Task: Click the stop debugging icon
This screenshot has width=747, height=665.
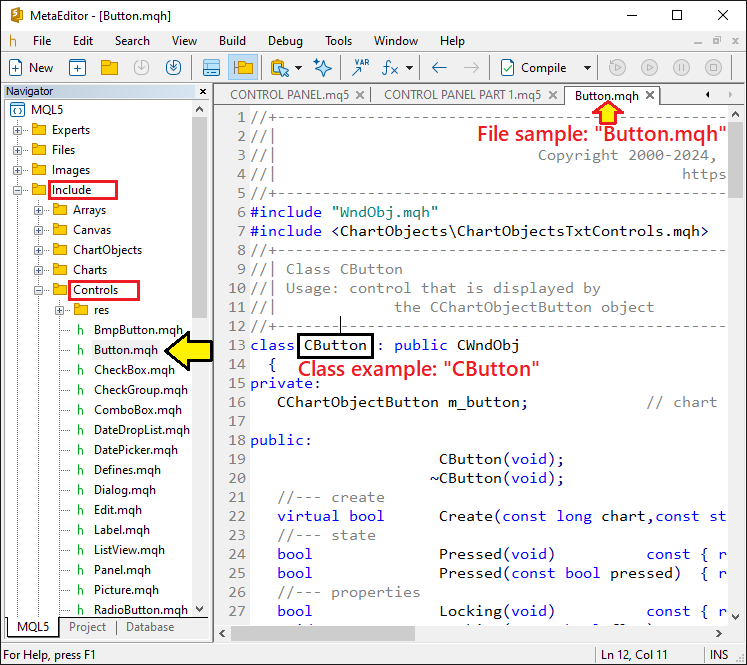Action: (713, 68)
